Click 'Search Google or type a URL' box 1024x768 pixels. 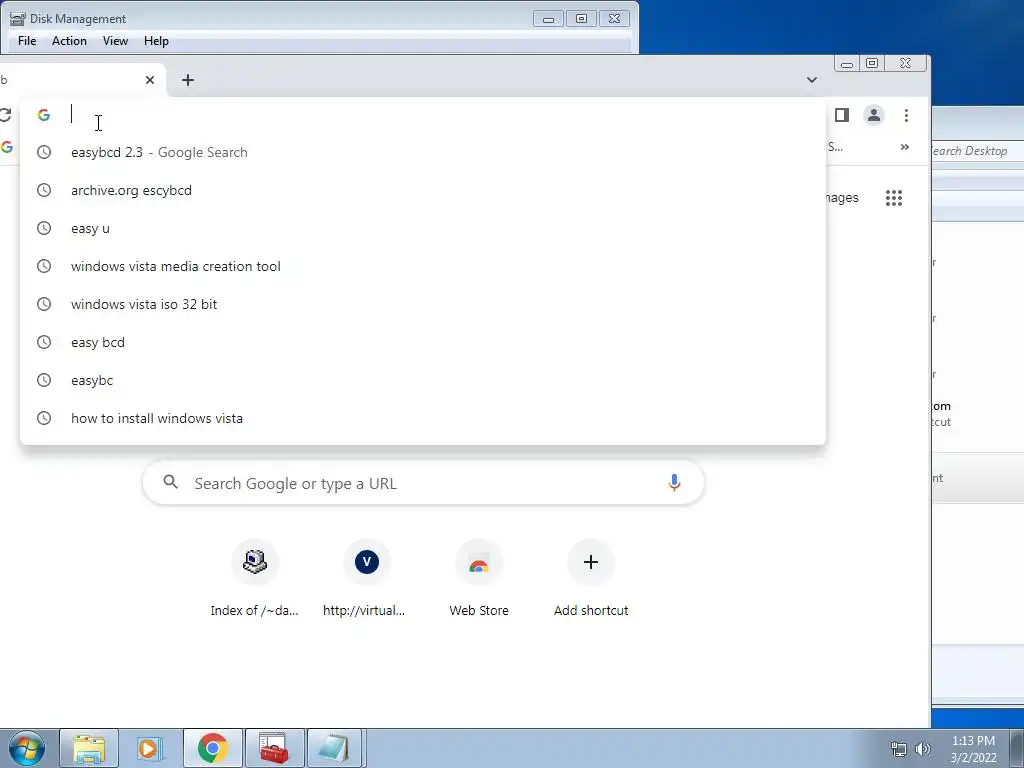(x=423, y=483)
